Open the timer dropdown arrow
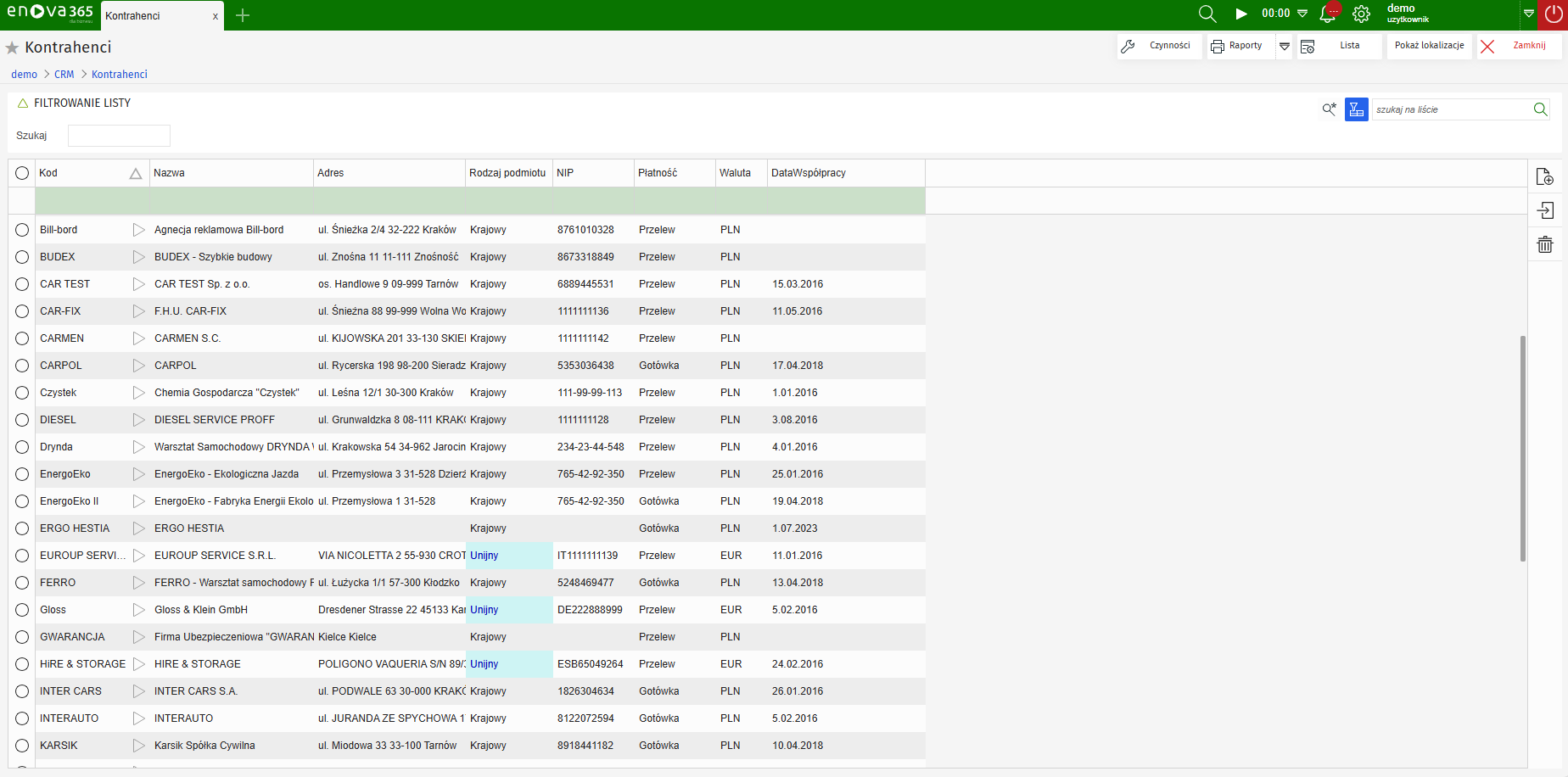This screenshot has height=777, width=1568. click(1302, 14)
